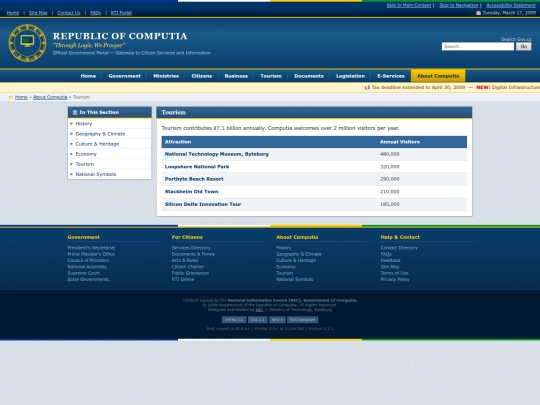540x405 pixels.
Task: Open the E-Services navigation tab
Action: click(x=391, y=76)
